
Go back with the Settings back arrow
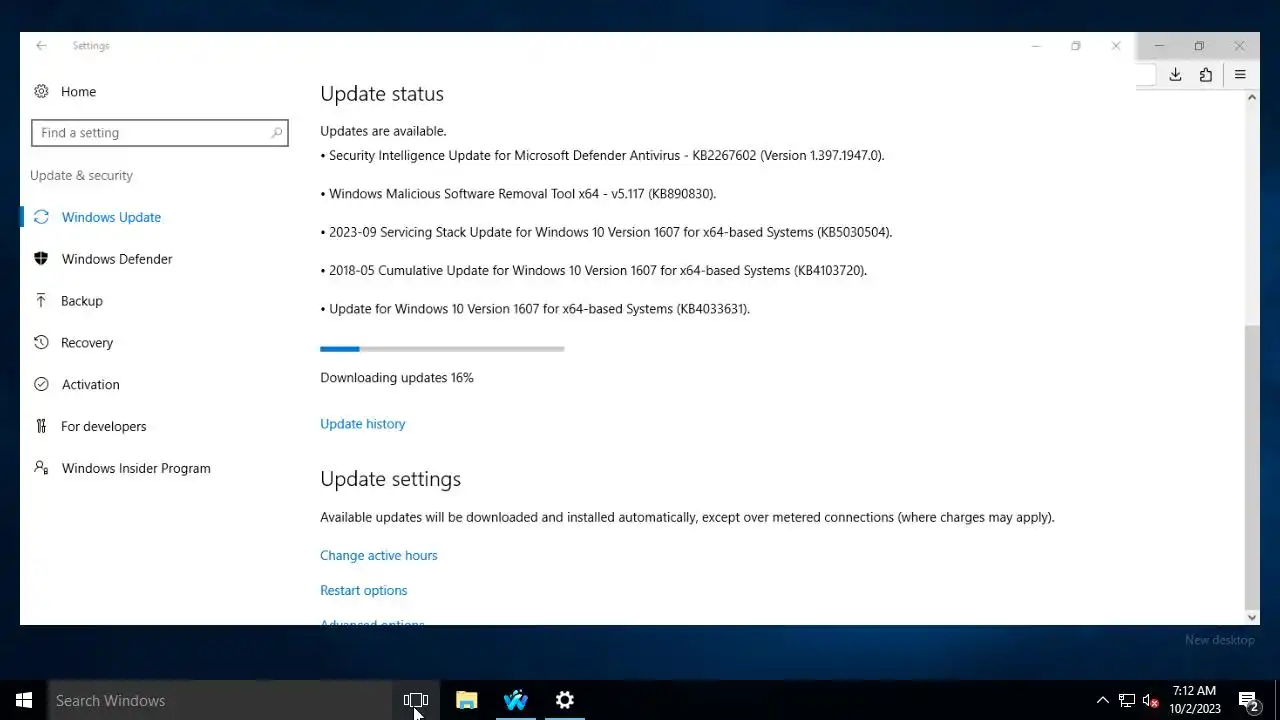point(41,46)
